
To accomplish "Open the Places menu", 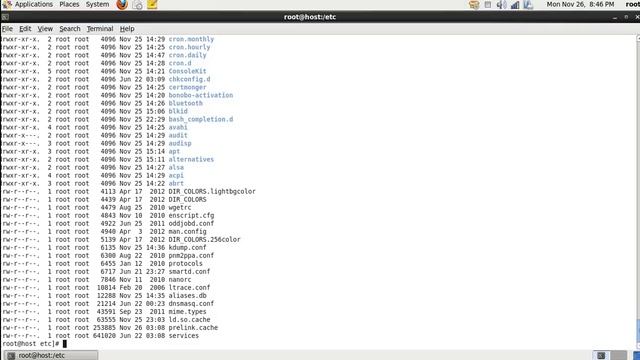I will coord(69,4).
